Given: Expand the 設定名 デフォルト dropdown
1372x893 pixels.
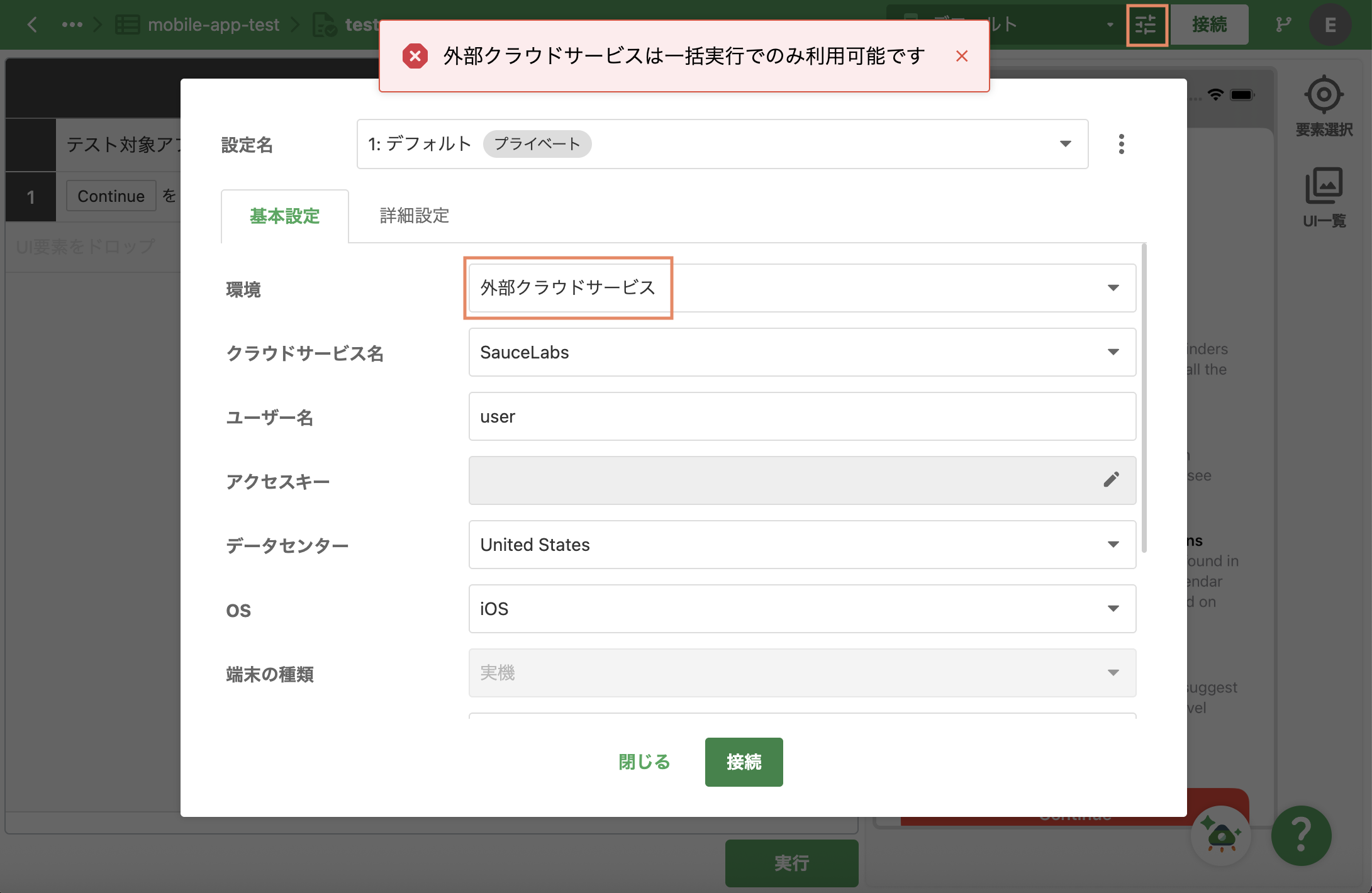Looking at the screenshot, I should [x=722, y=144].
